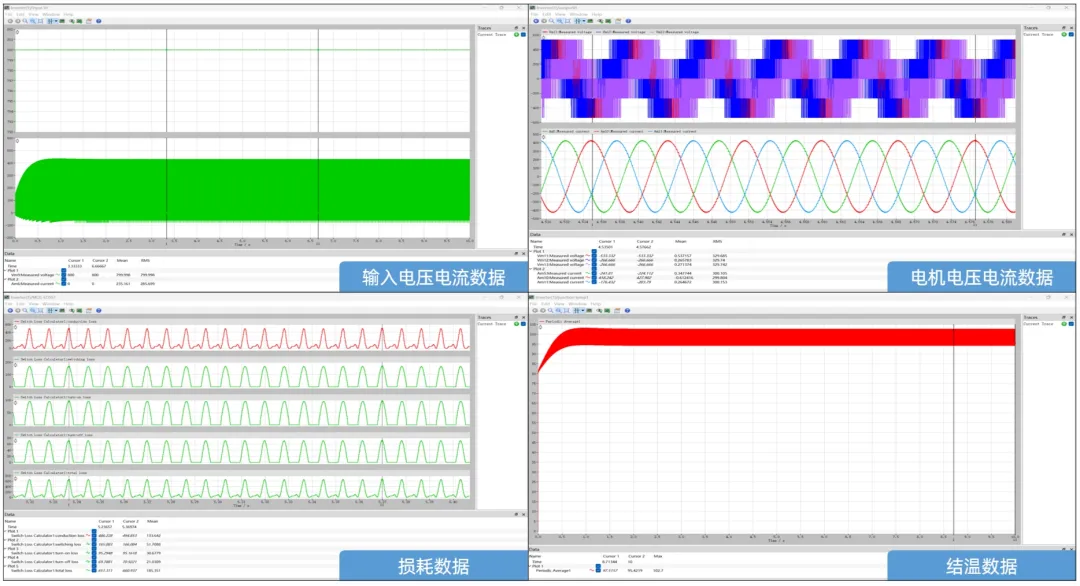Click the 输入电压电流数据 blue label
This screenshot has height=586, width=1080.
tap(434, 277)
